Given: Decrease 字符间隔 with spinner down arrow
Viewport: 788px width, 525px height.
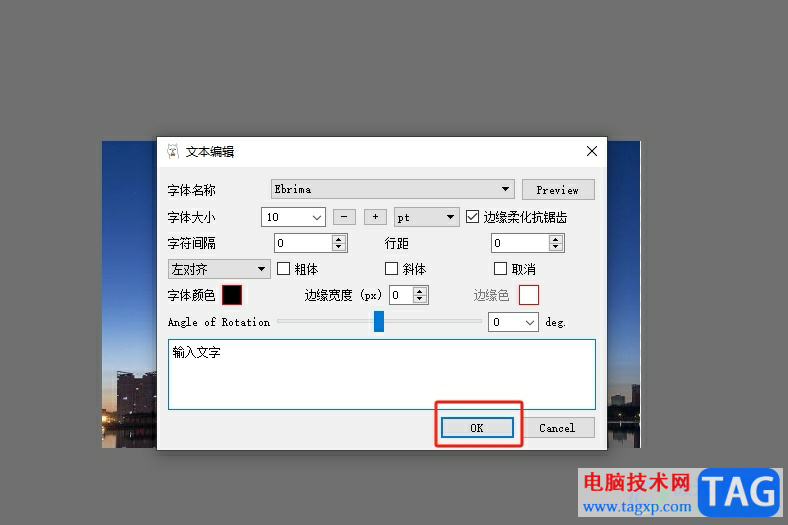Looking at the screenshot, I should pyautogui.click(x=339, y=247).
